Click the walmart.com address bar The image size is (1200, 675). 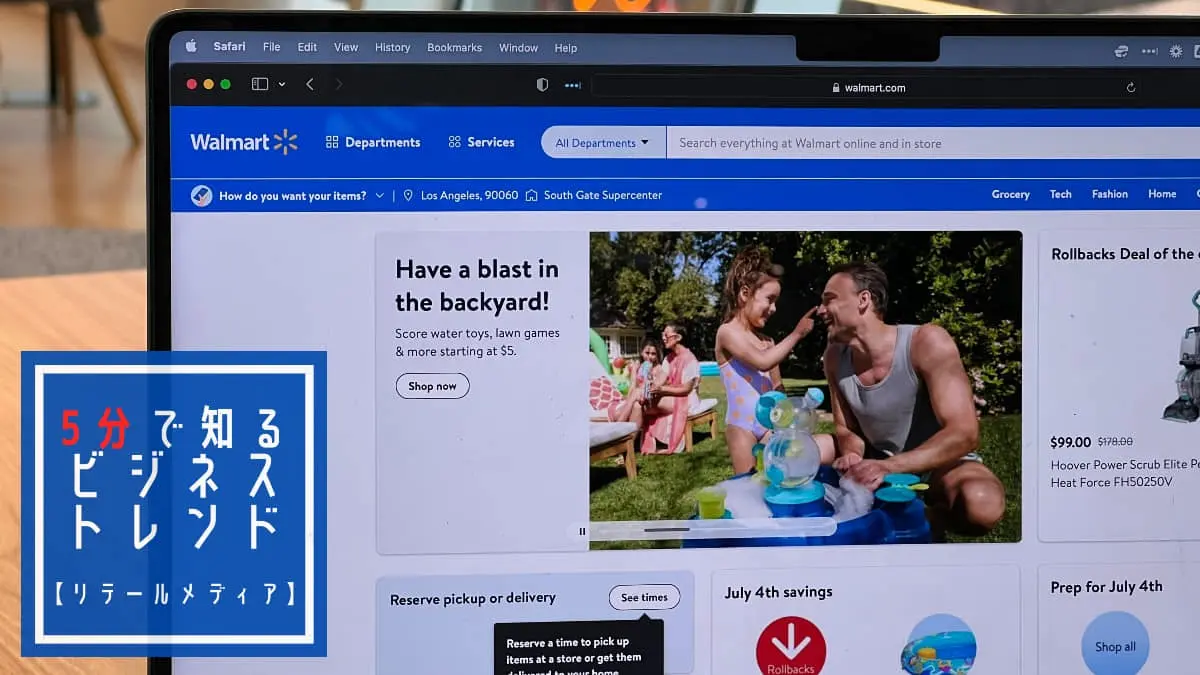868,88
